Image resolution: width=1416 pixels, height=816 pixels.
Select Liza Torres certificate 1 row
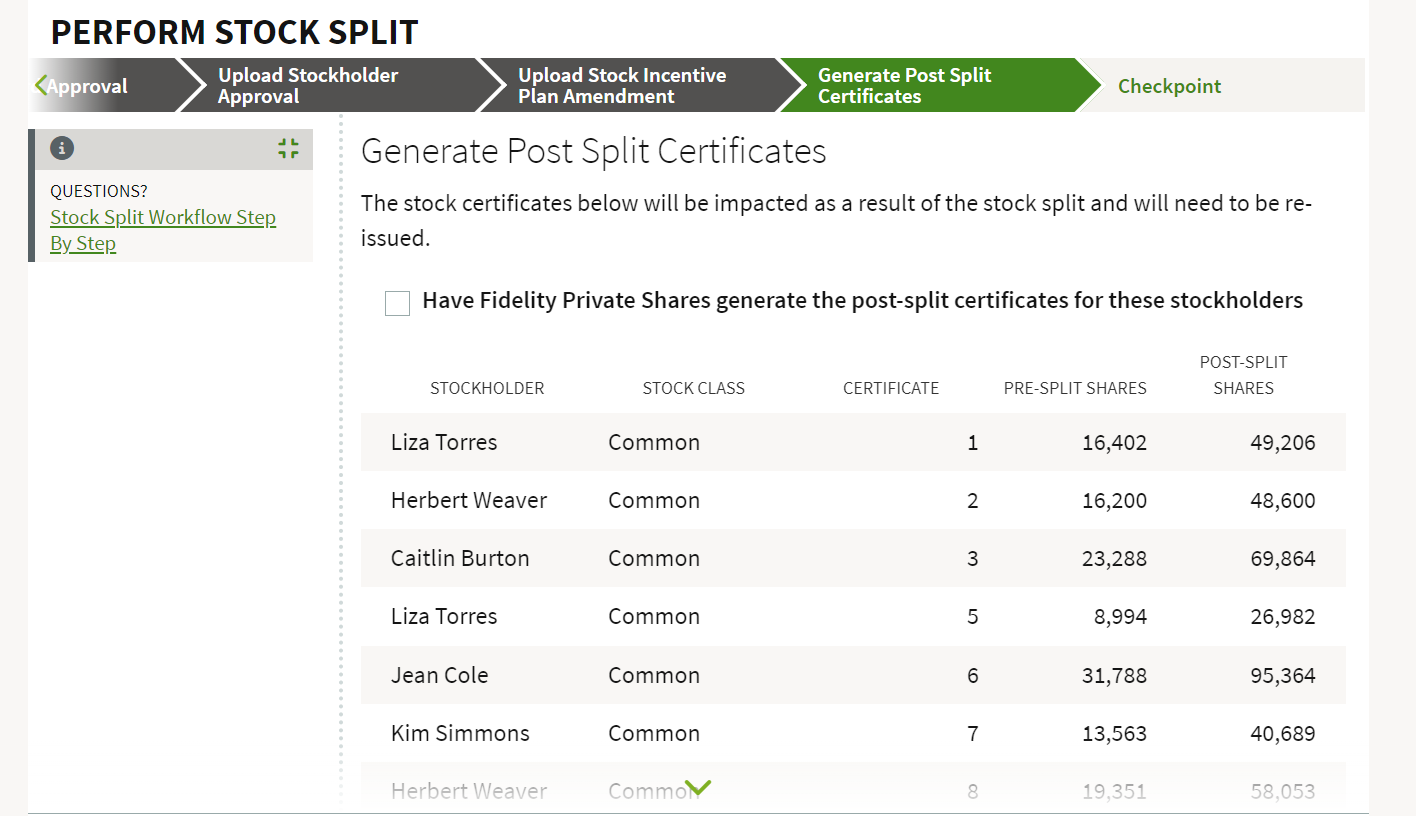click(853, 442)
